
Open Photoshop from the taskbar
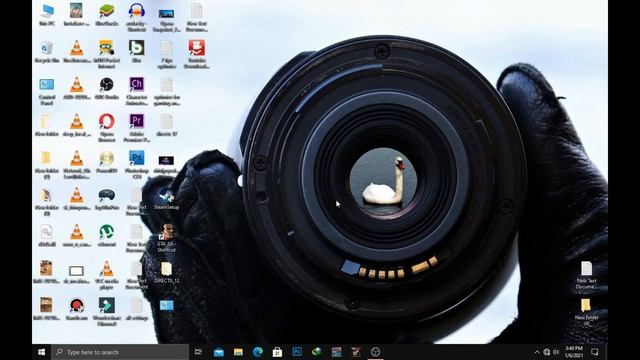(x=297, y=352)
